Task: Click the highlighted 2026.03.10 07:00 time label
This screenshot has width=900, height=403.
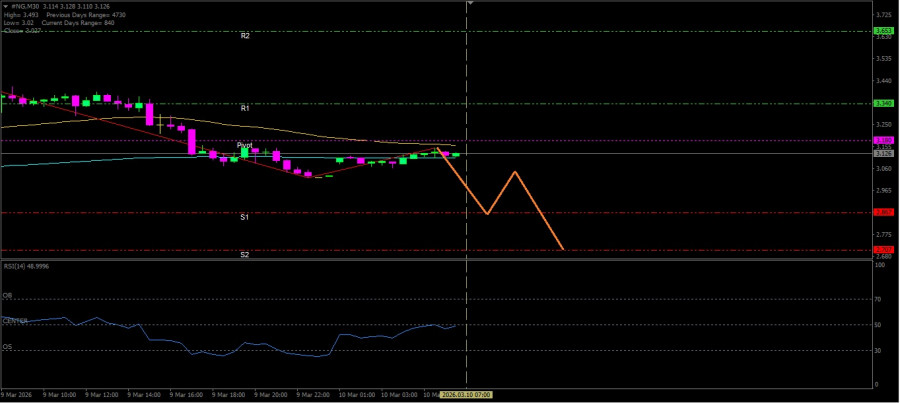Action: pos(466,395)
